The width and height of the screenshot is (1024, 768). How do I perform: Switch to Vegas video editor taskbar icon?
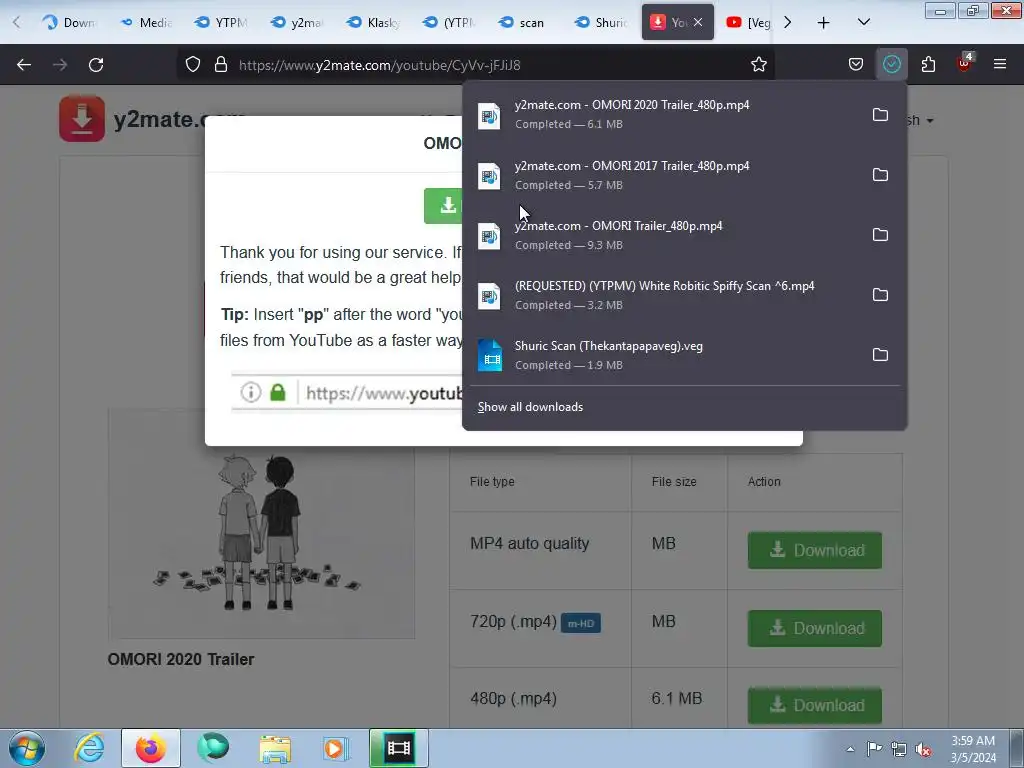point(398,748)
